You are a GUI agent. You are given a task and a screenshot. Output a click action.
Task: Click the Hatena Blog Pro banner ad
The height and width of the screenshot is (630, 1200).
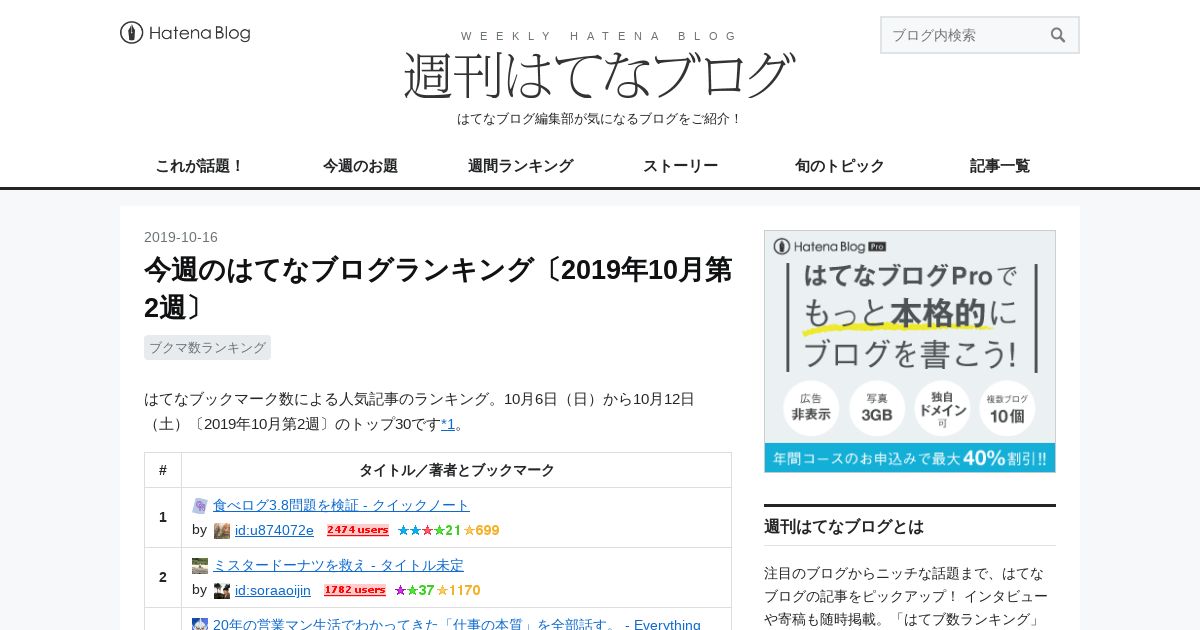click(x=910, y=351)
